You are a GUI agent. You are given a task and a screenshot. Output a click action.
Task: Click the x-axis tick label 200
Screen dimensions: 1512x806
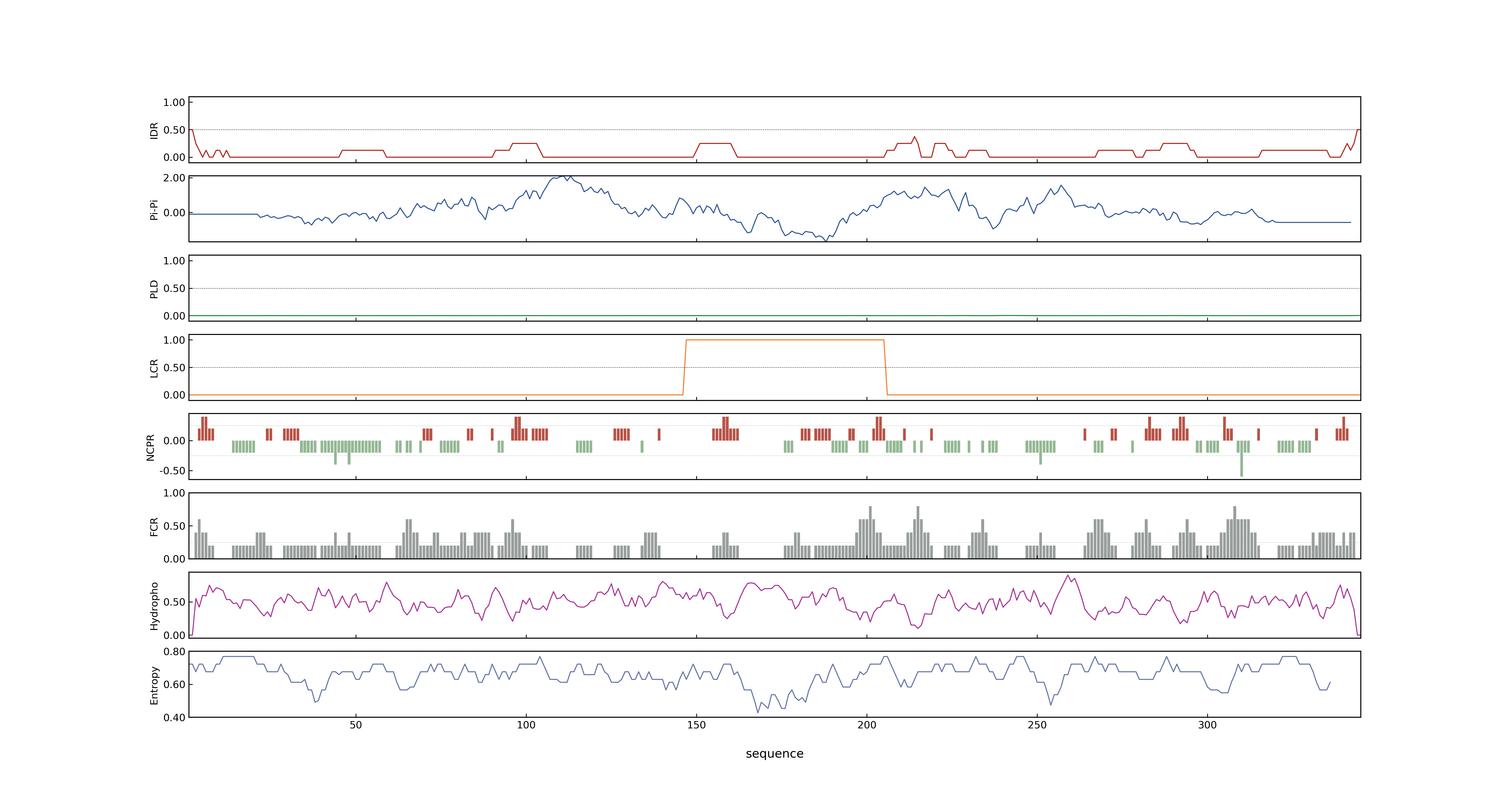coord(867,725)
